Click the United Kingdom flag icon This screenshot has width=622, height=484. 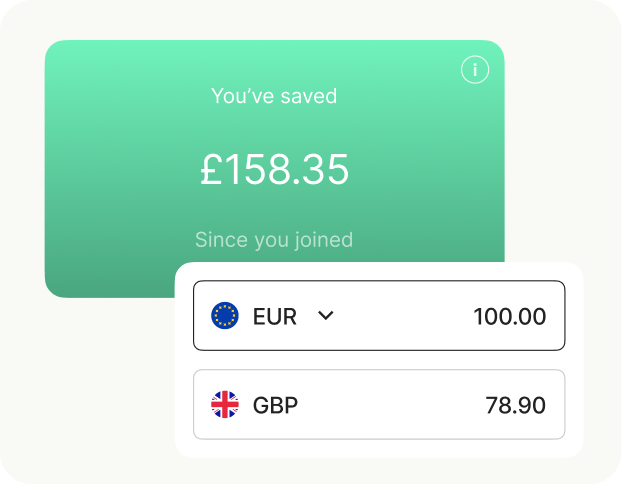(x=225, y=405)
